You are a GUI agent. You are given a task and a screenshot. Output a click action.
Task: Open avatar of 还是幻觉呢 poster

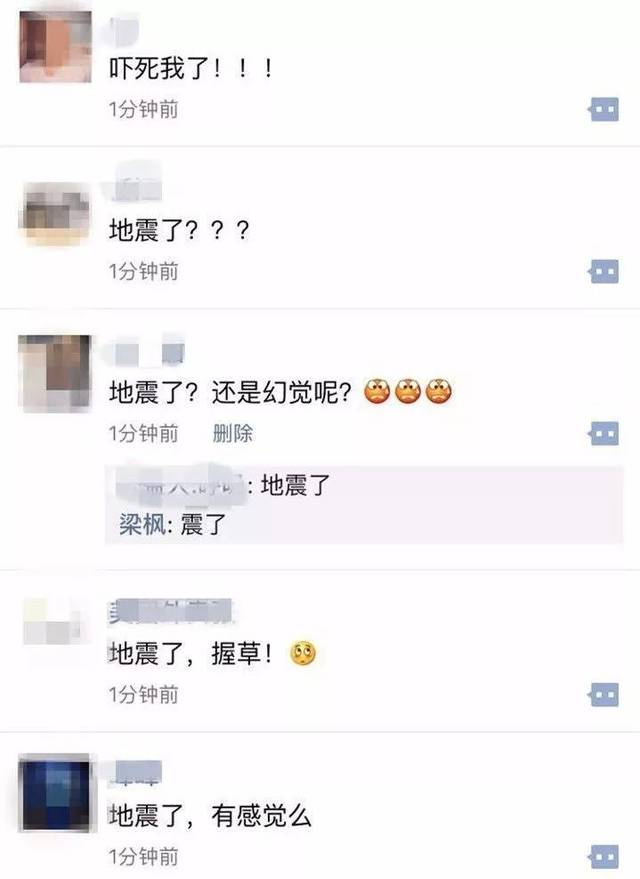(54, 373)
